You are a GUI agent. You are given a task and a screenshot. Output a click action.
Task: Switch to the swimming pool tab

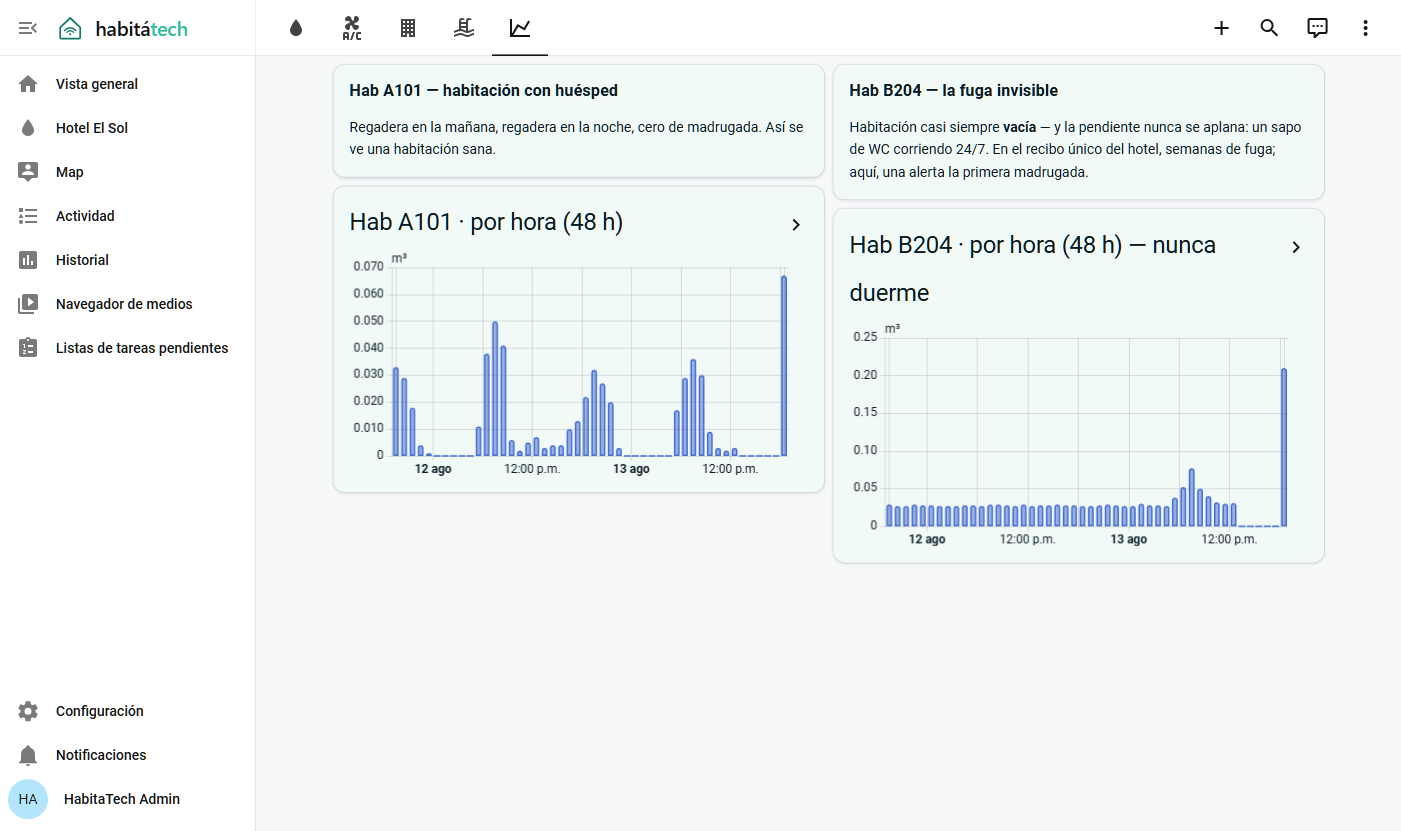click(463, 28)
